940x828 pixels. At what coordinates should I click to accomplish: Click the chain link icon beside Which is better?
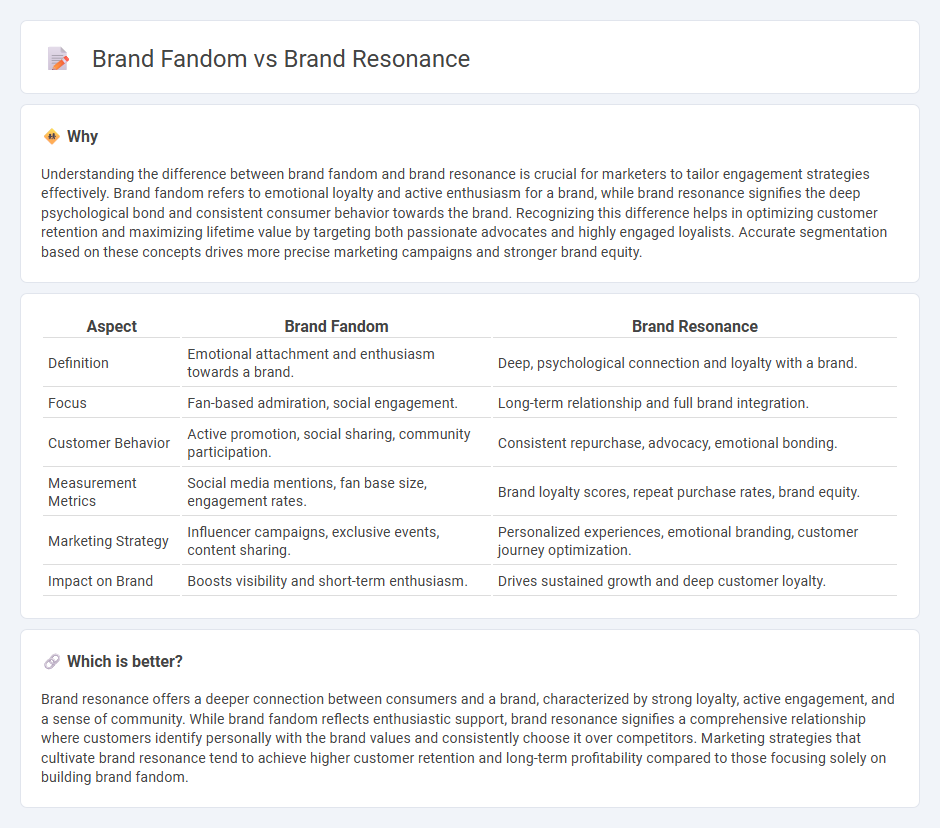[52, 661]
